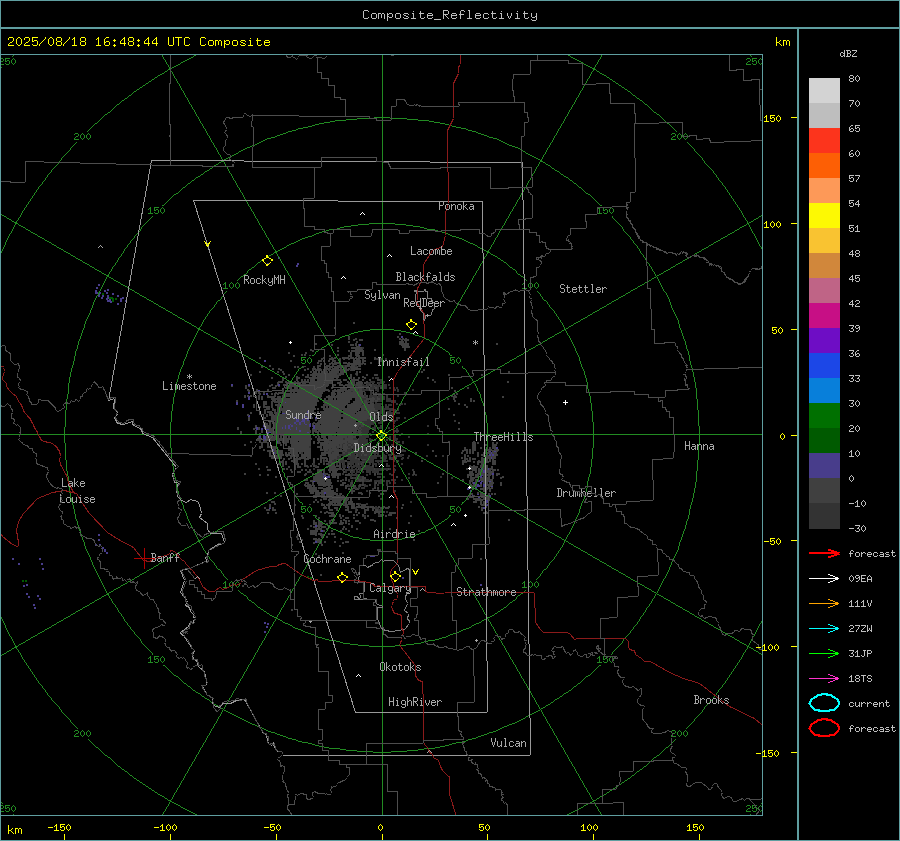The height and width of the screenshot is (841, 900).
Task: Click the dBZ legend heading
Action: 848,54
